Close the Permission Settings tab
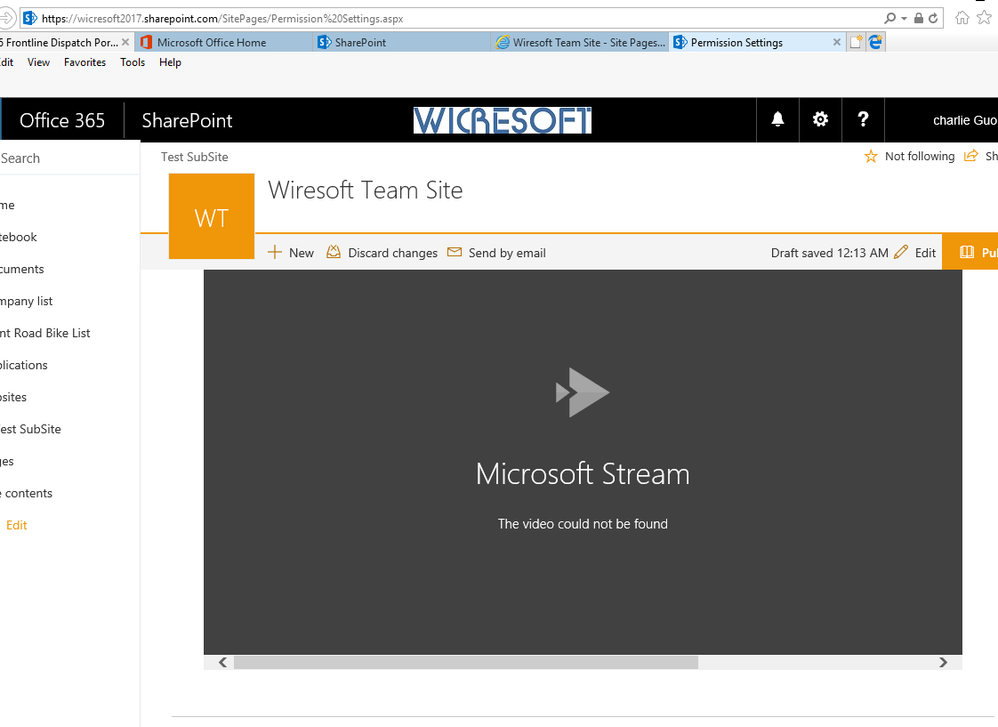The width and height of the screenshot is (998, 727). pyautogui.click(x=836, y=43)
